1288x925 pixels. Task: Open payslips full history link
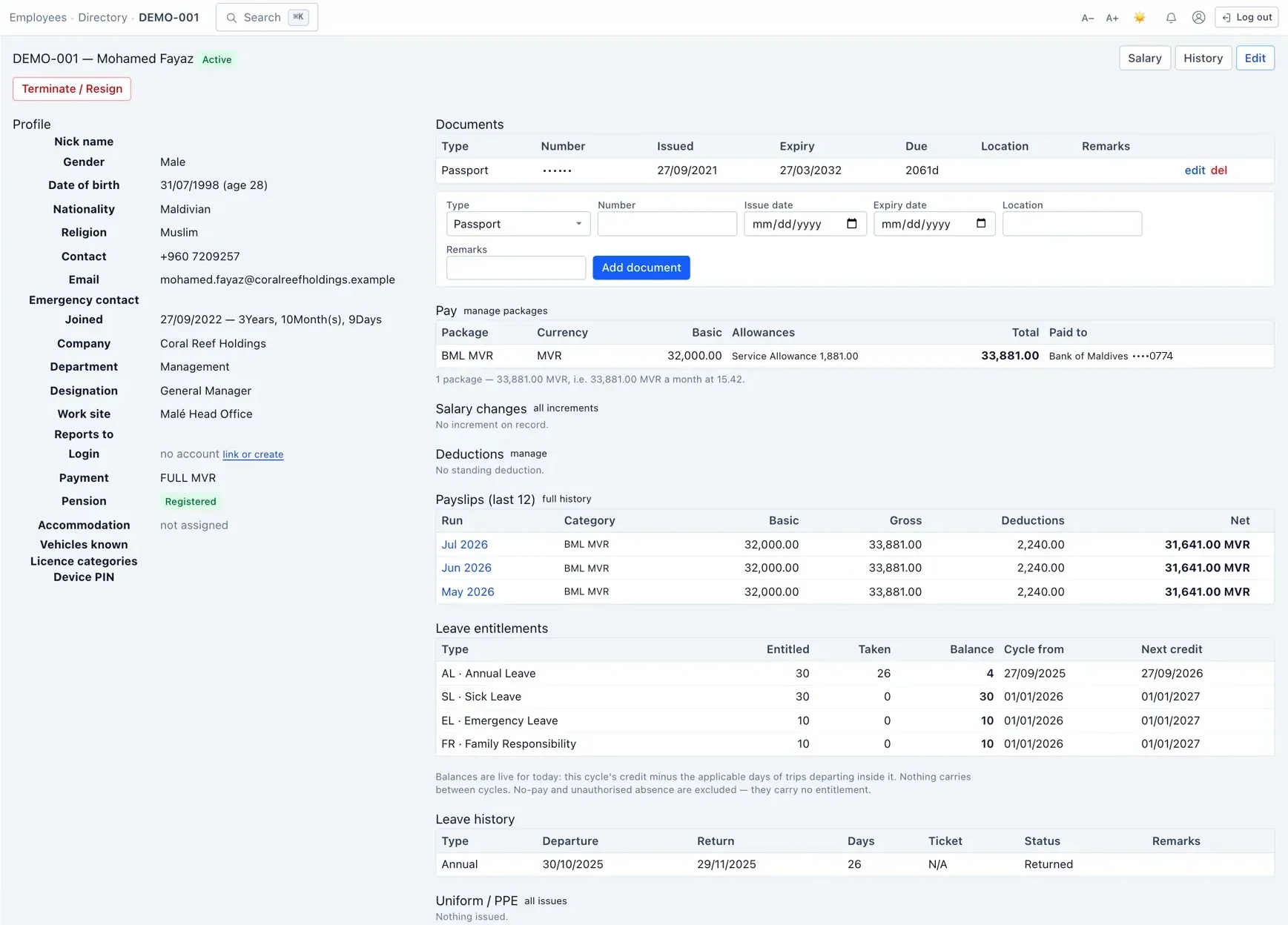[x=566, y=499]
